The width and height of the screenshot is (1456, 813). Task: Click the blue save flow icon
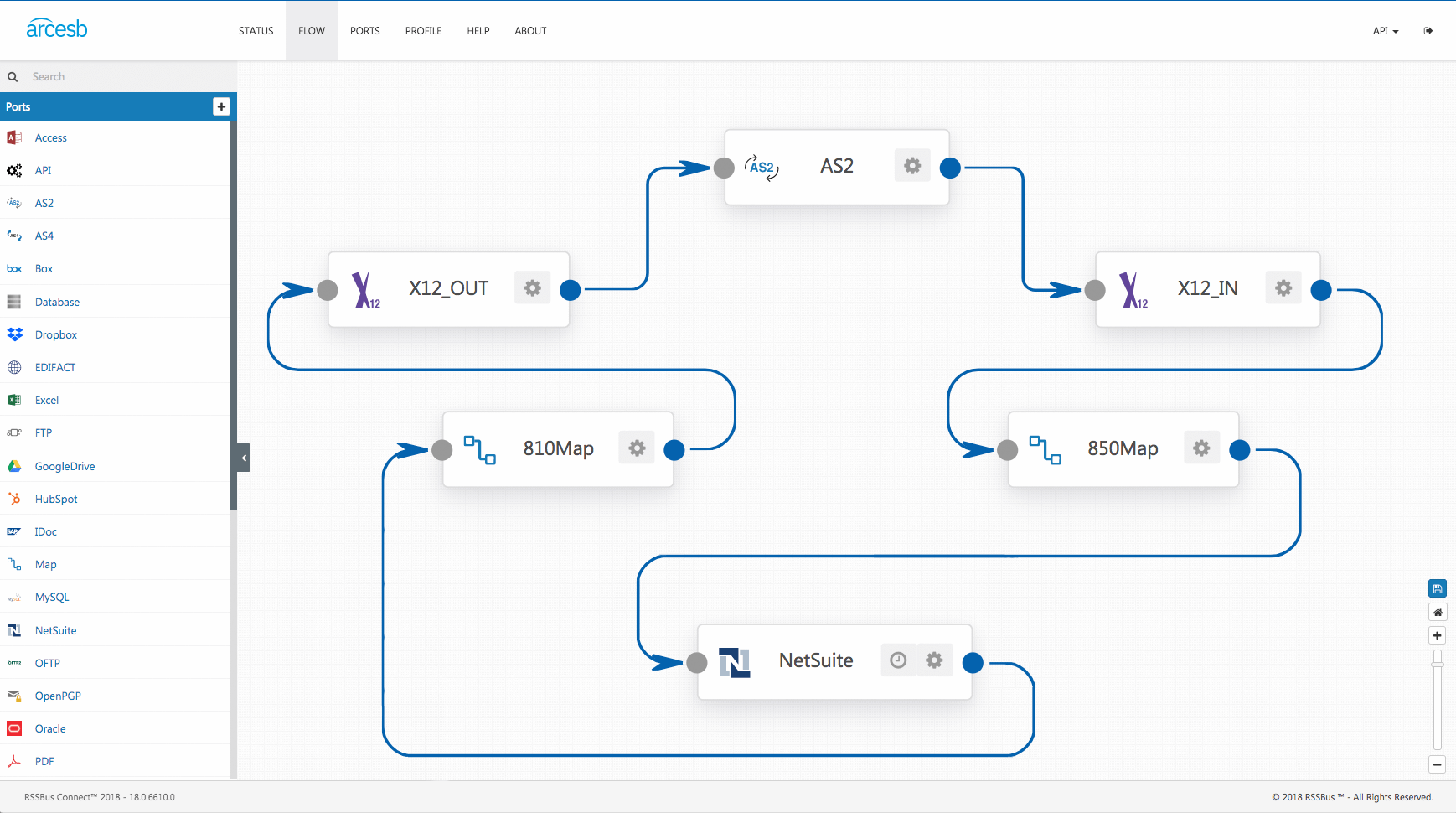click(x=1438, y=588)
